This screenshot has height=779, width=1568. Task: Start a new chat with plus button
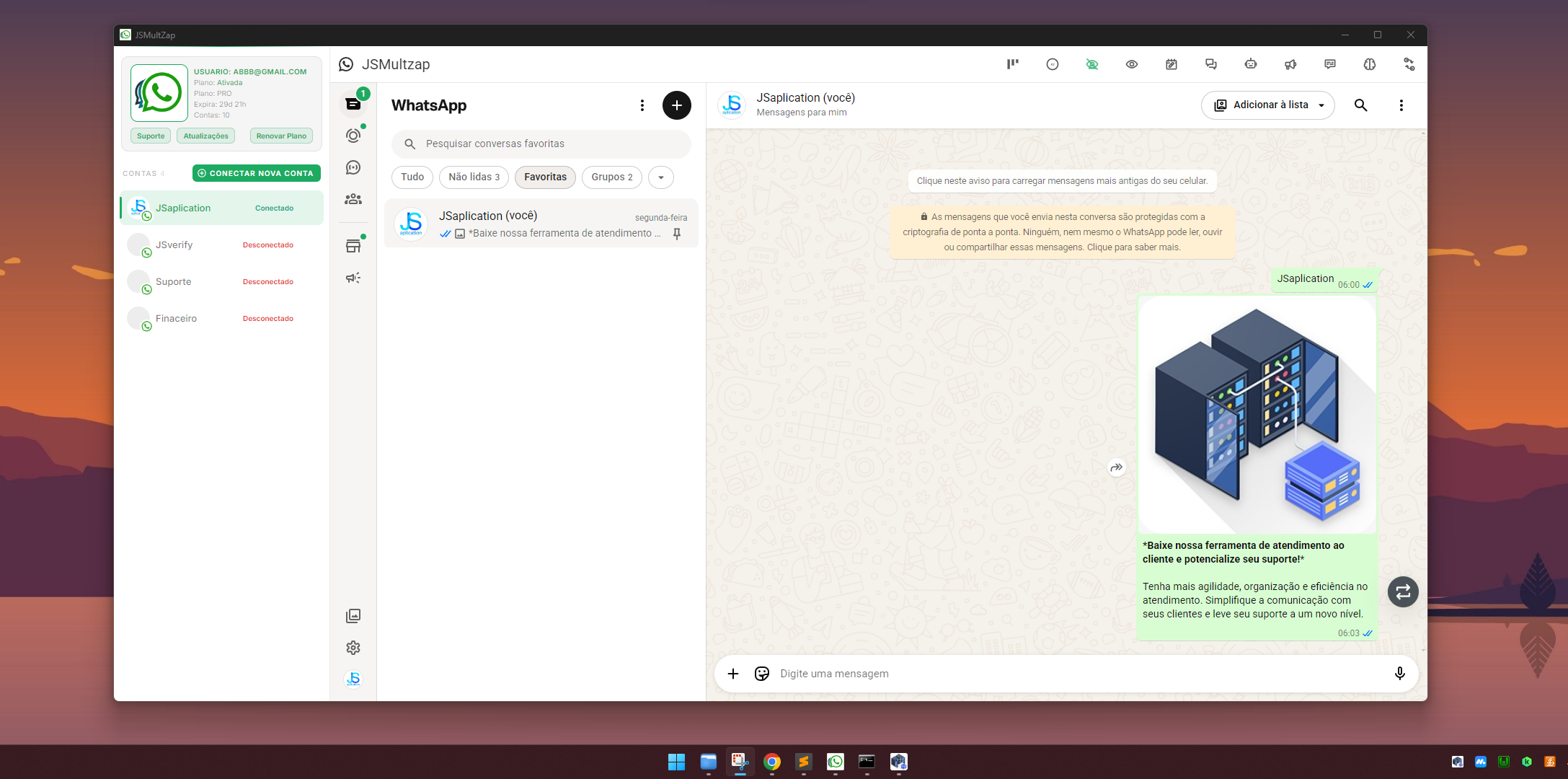(677, 105)
